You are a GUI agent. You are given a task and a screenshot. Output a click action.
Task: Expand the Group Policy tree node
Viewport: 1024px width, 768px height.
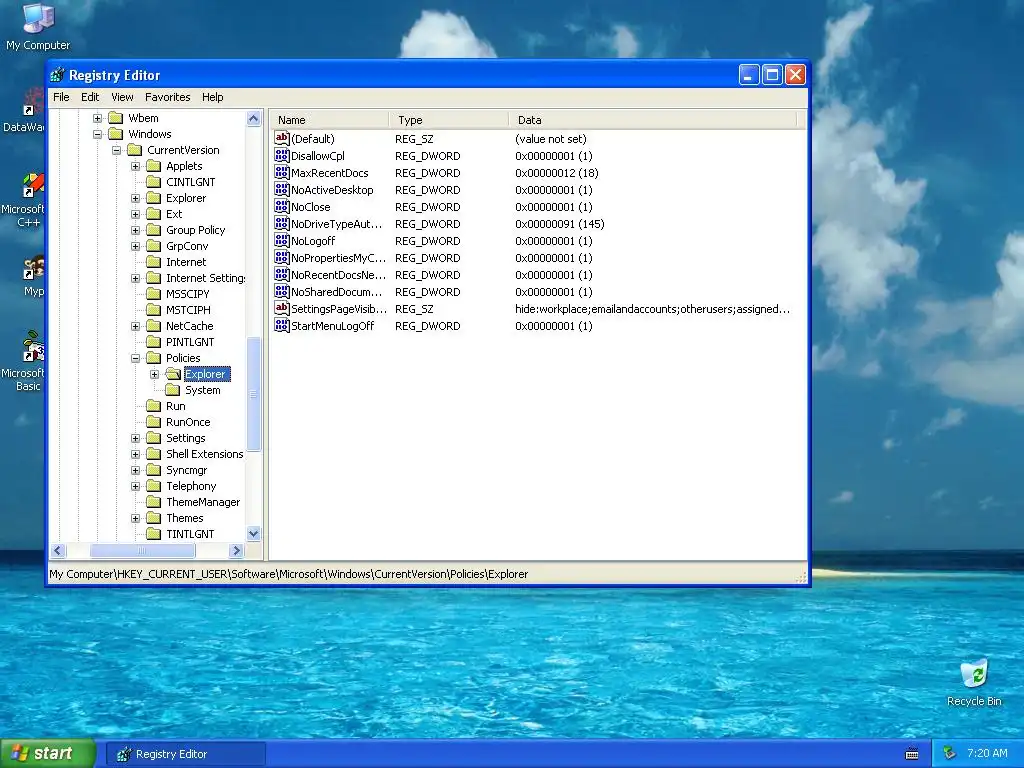pos(135,230)
